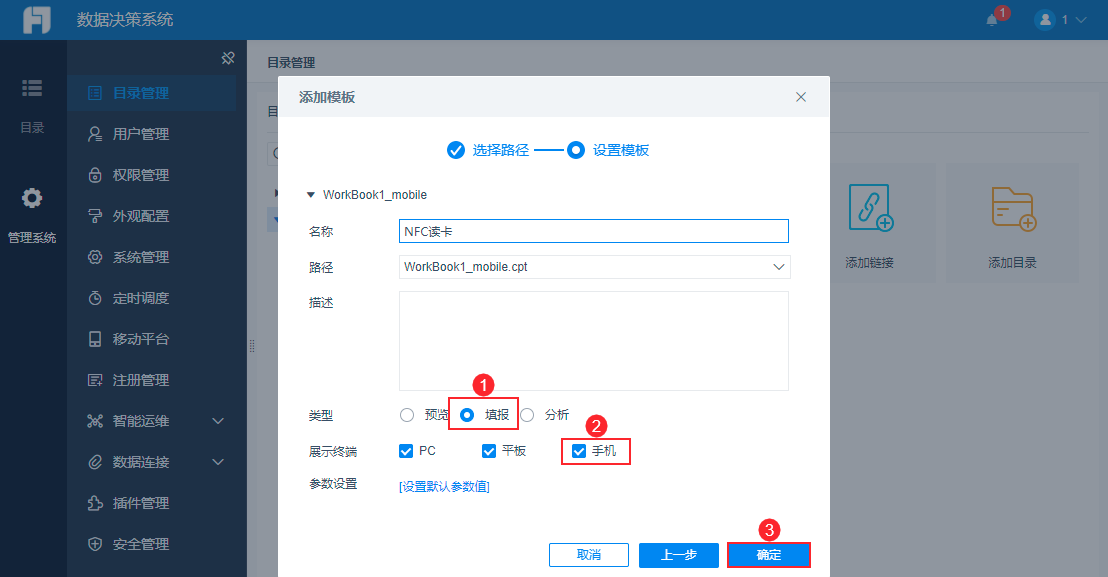Open 管理系统 gear icon in left rail

(32, 198)
